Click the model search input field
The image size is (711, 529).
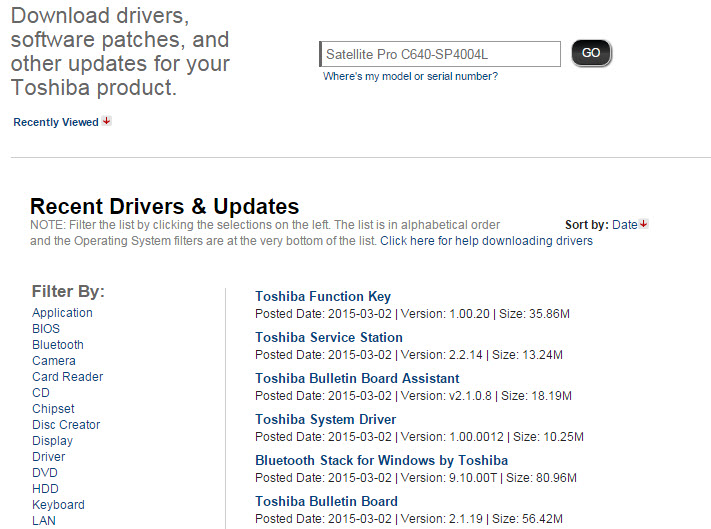coord(440,54)
